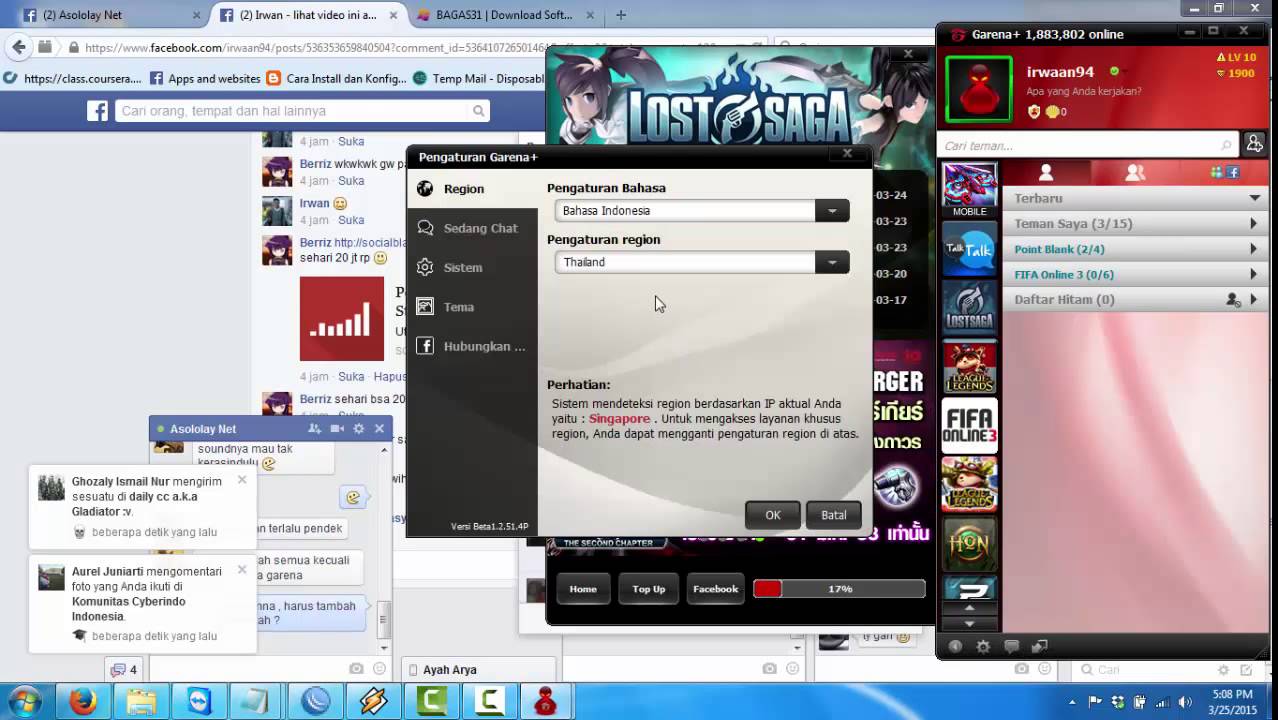The image size is (1278, 720).
Task: Click irwaan94 profile avatar in Garena
Action: pos(978,89)
